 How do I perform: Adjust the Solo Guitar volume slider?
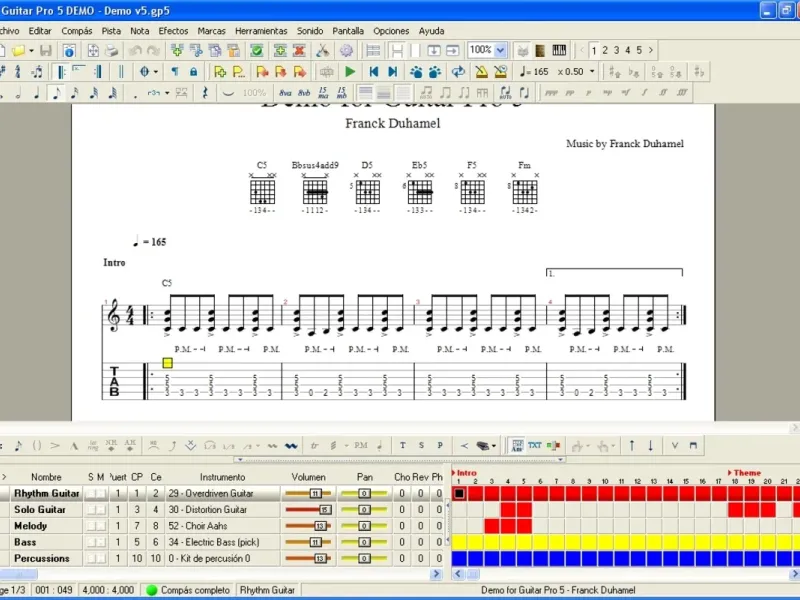(324, 510)
